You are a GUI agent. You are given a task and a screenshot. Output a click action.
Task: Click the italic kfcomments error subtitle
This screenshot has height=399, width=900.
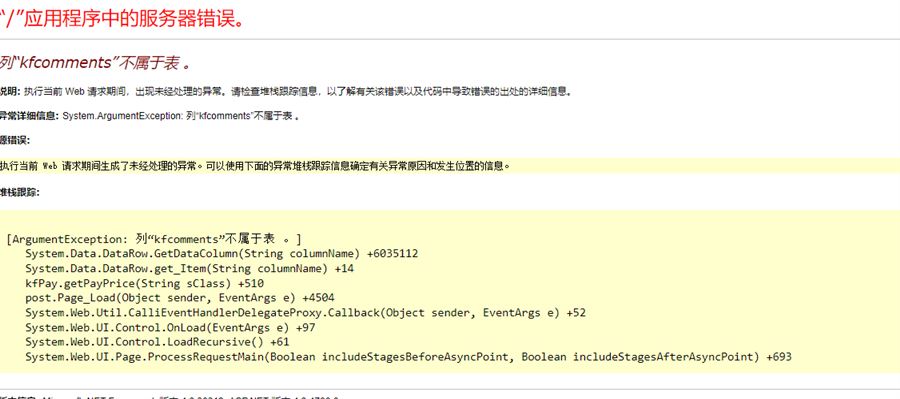(x=95, y=64)
